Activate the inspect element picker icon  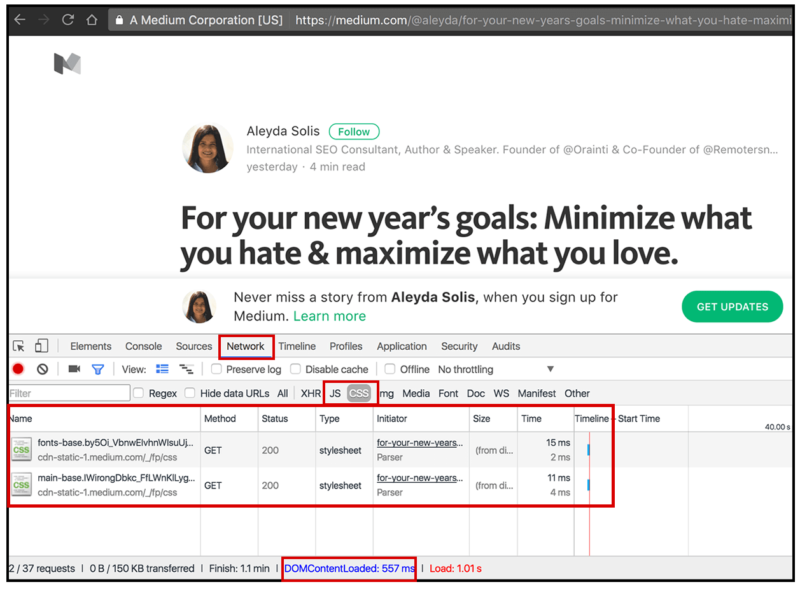coord(19,346)
